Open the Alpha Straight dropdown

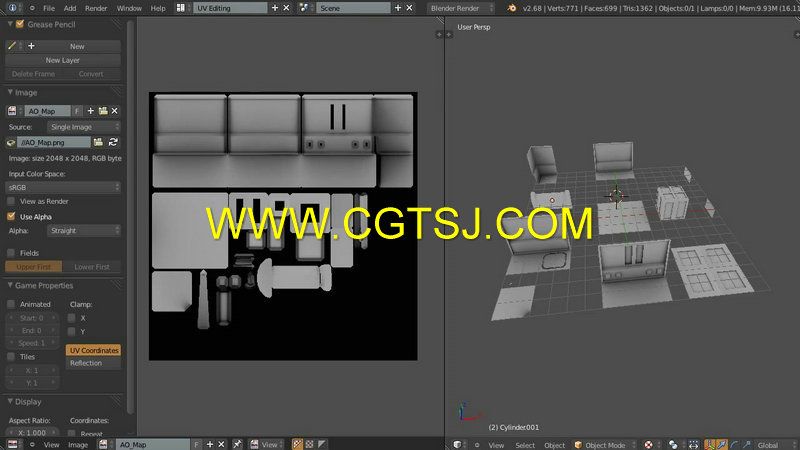click(84, 231)
